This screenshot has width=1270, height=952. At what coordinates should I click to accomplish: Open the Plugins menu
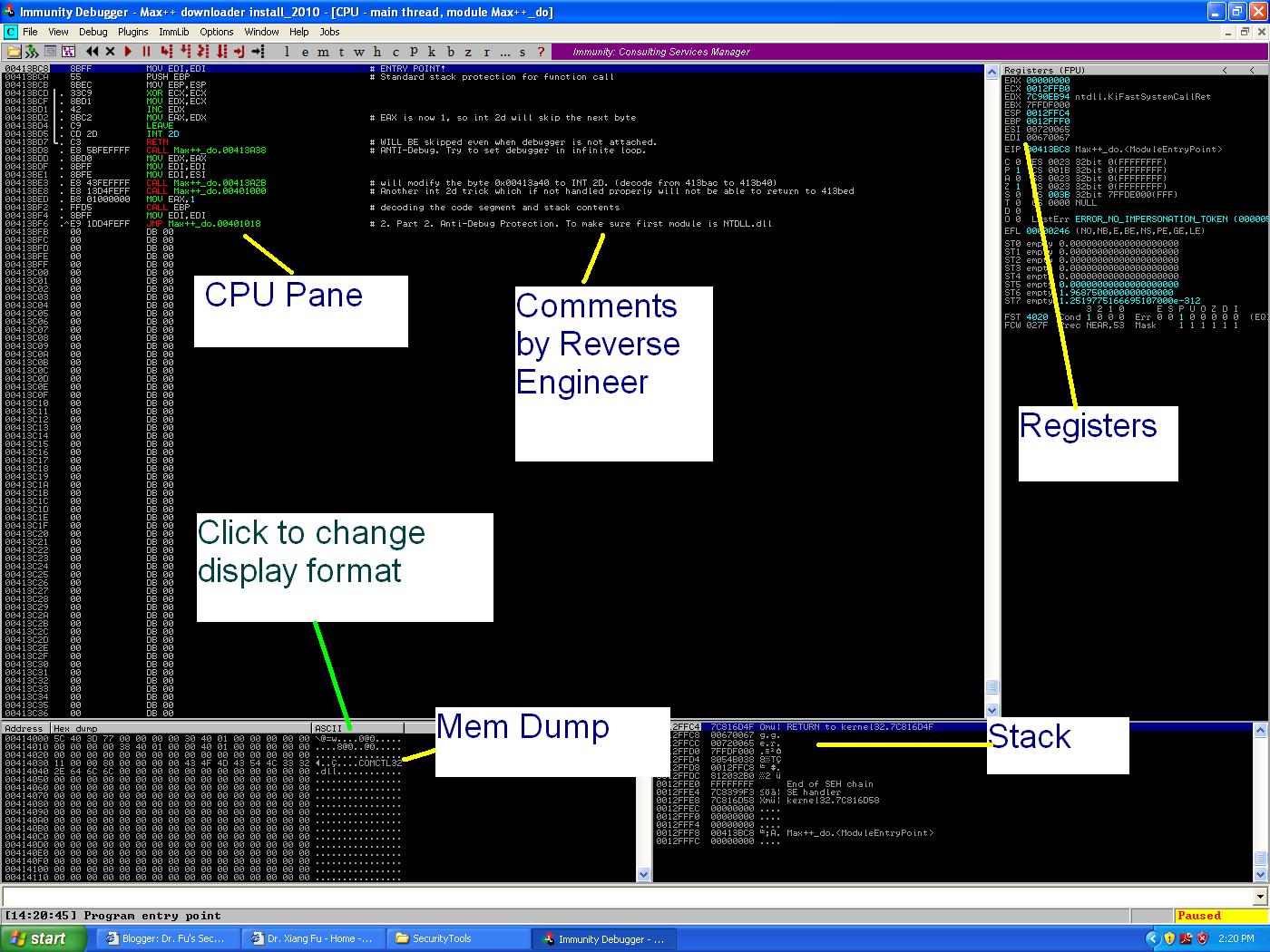coord(133,32)
